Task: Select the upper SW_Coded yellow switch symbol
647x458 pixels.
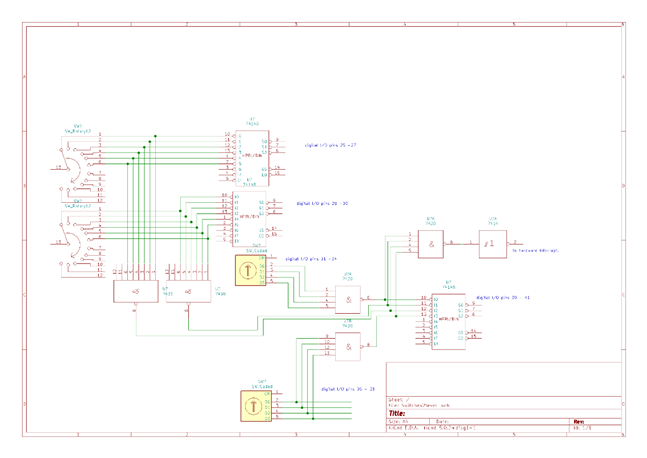Action: point(250,270)
